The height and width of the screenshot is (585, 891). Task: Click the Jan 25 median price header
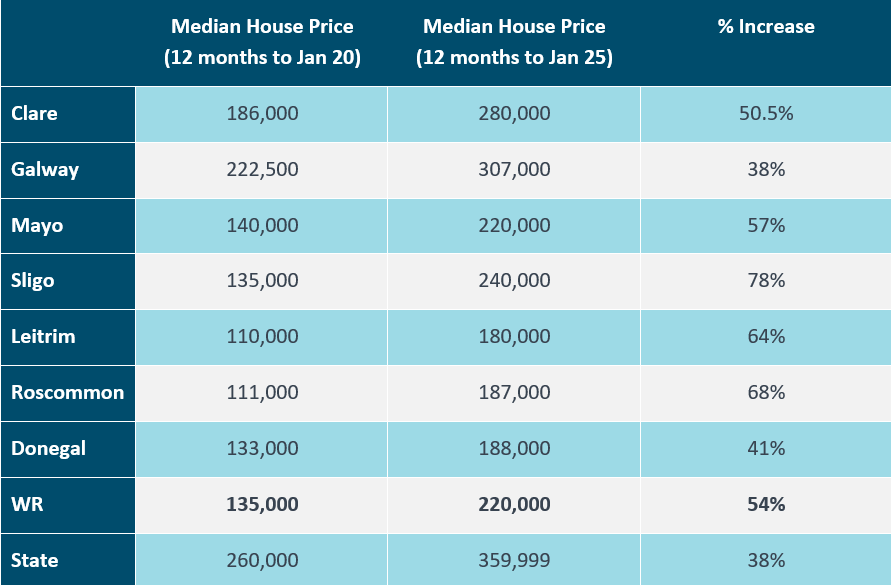point(514,42)
